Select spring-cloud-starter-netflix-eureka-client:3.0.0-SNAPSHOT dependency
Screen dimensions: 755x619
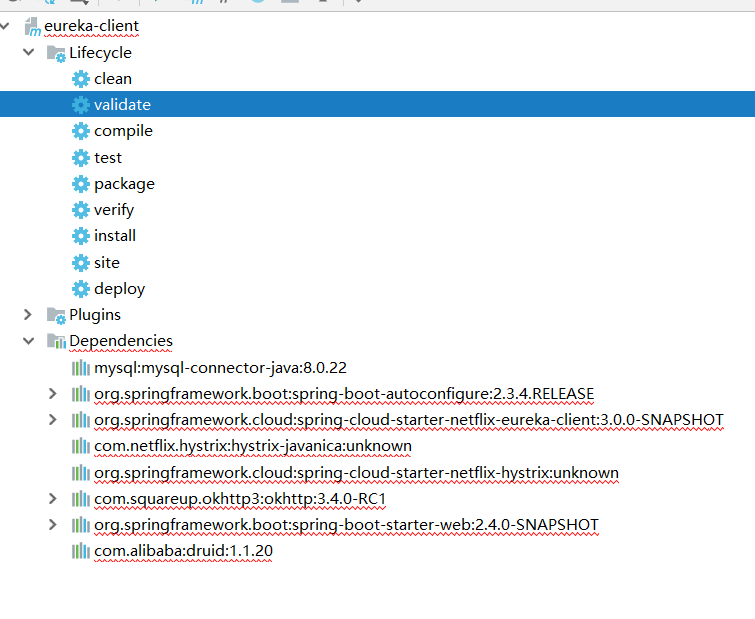tap(409, 420)
